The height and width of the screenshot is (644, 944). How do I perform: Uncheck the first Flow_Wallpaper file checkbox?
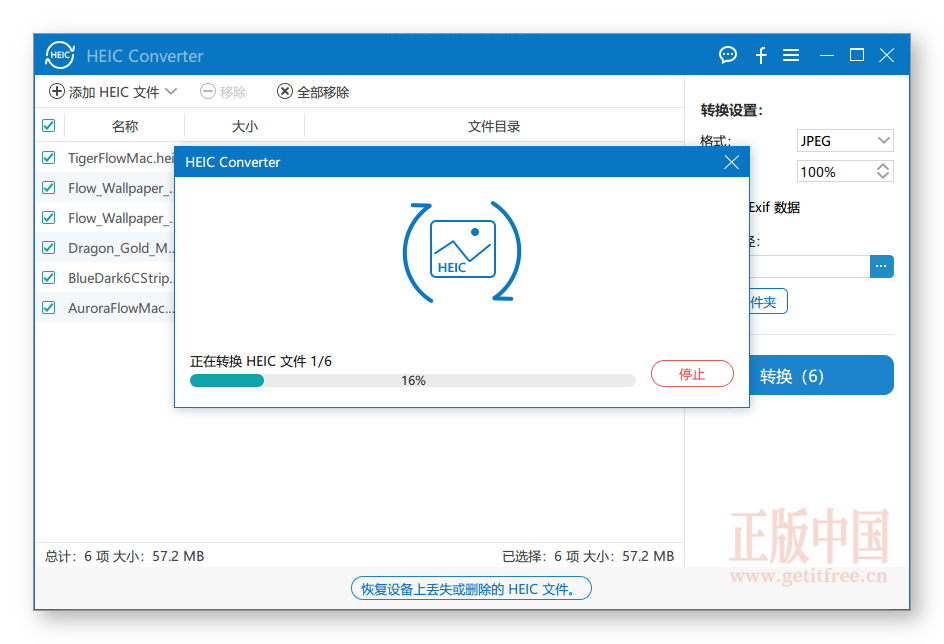click(49, 188)
